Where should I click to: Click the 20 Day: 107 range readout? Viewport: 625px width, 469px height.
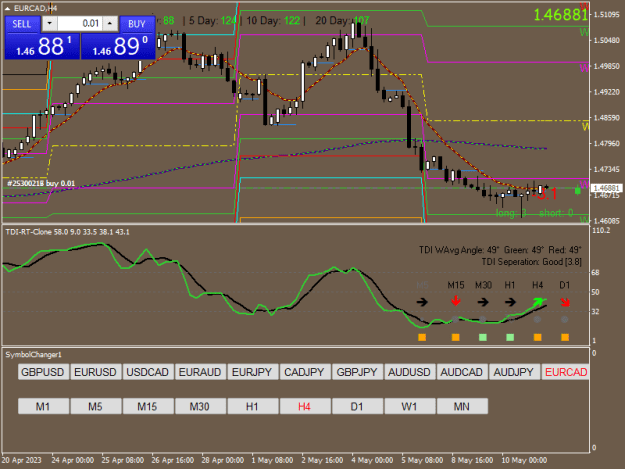[342, 21]
